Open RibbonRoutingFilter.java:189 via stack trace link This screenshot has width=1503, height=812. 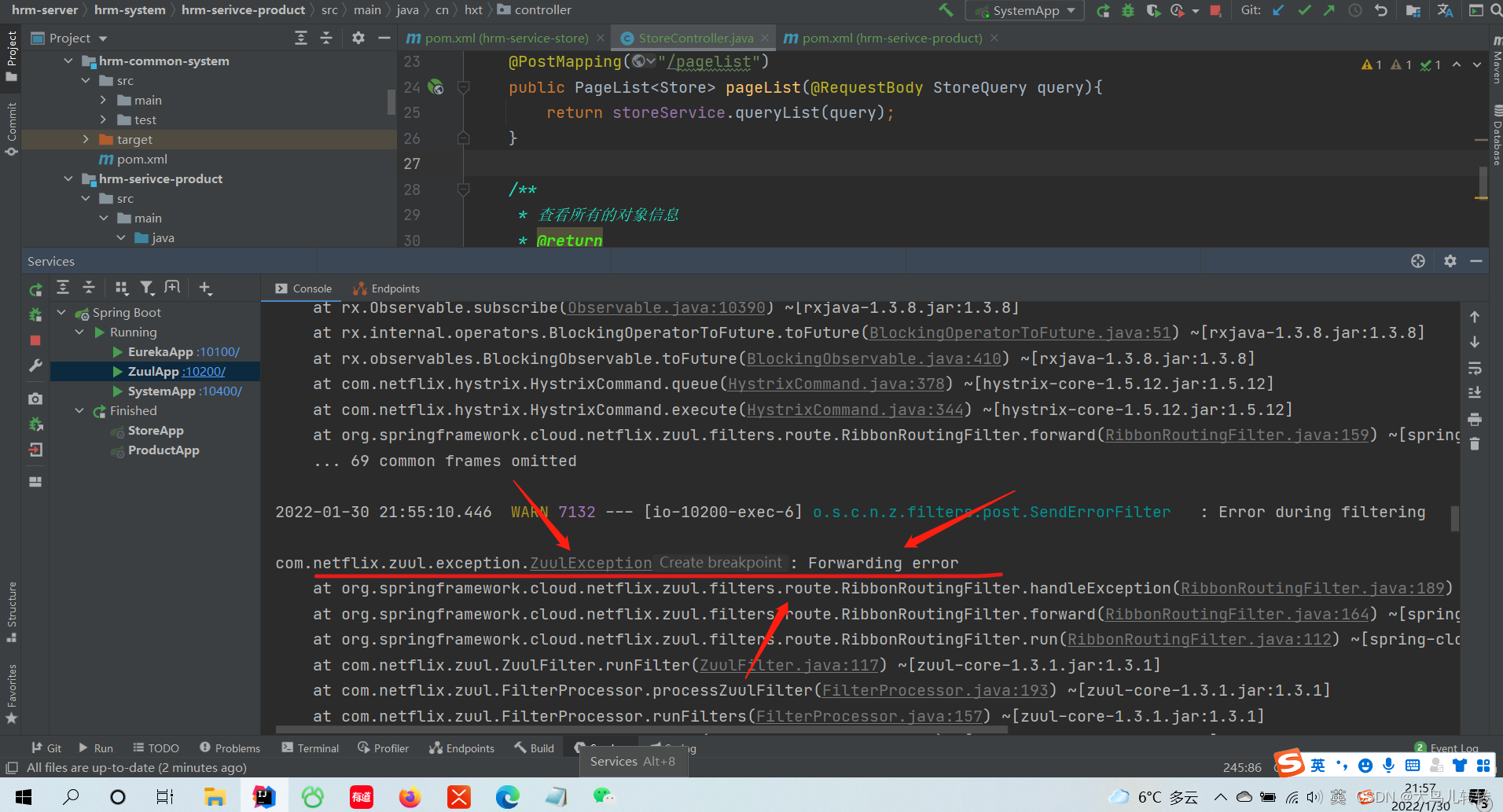[x=1311, y=588]
